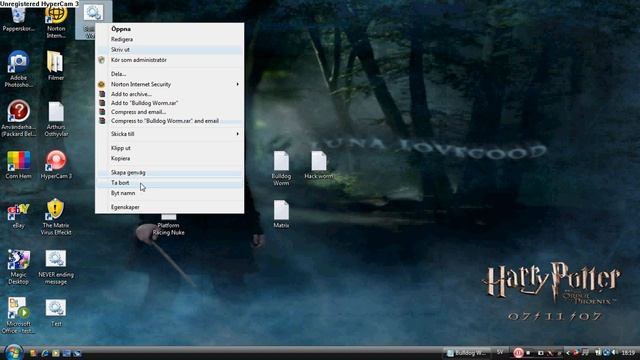Image resolution: width=640 pixels, height=360 pixels.
Task: Choose Add to archive... entry
Action: coord(169,94)
